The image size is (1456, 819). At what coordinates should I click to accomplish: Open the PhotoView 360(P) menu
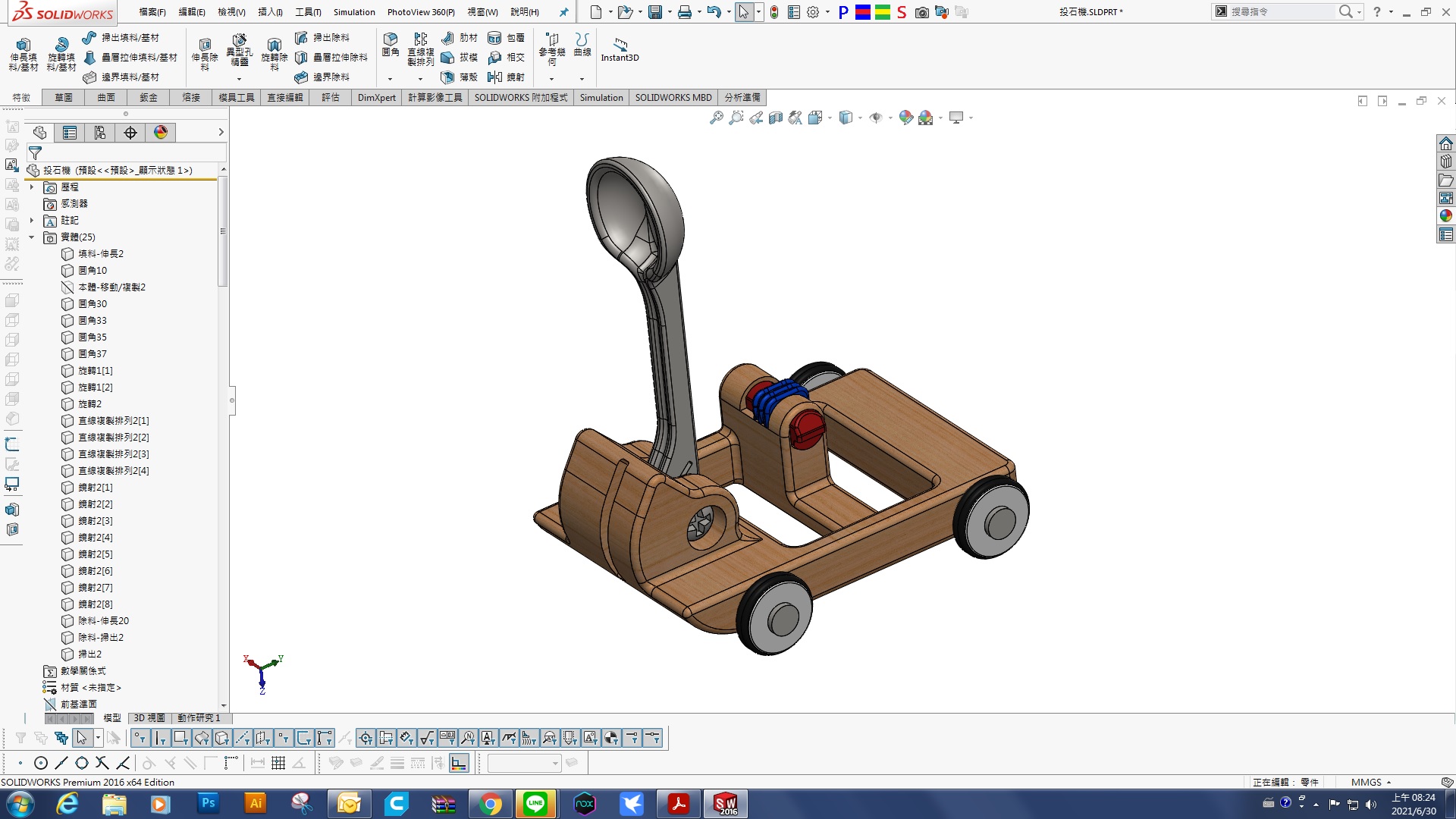[421, 12]
